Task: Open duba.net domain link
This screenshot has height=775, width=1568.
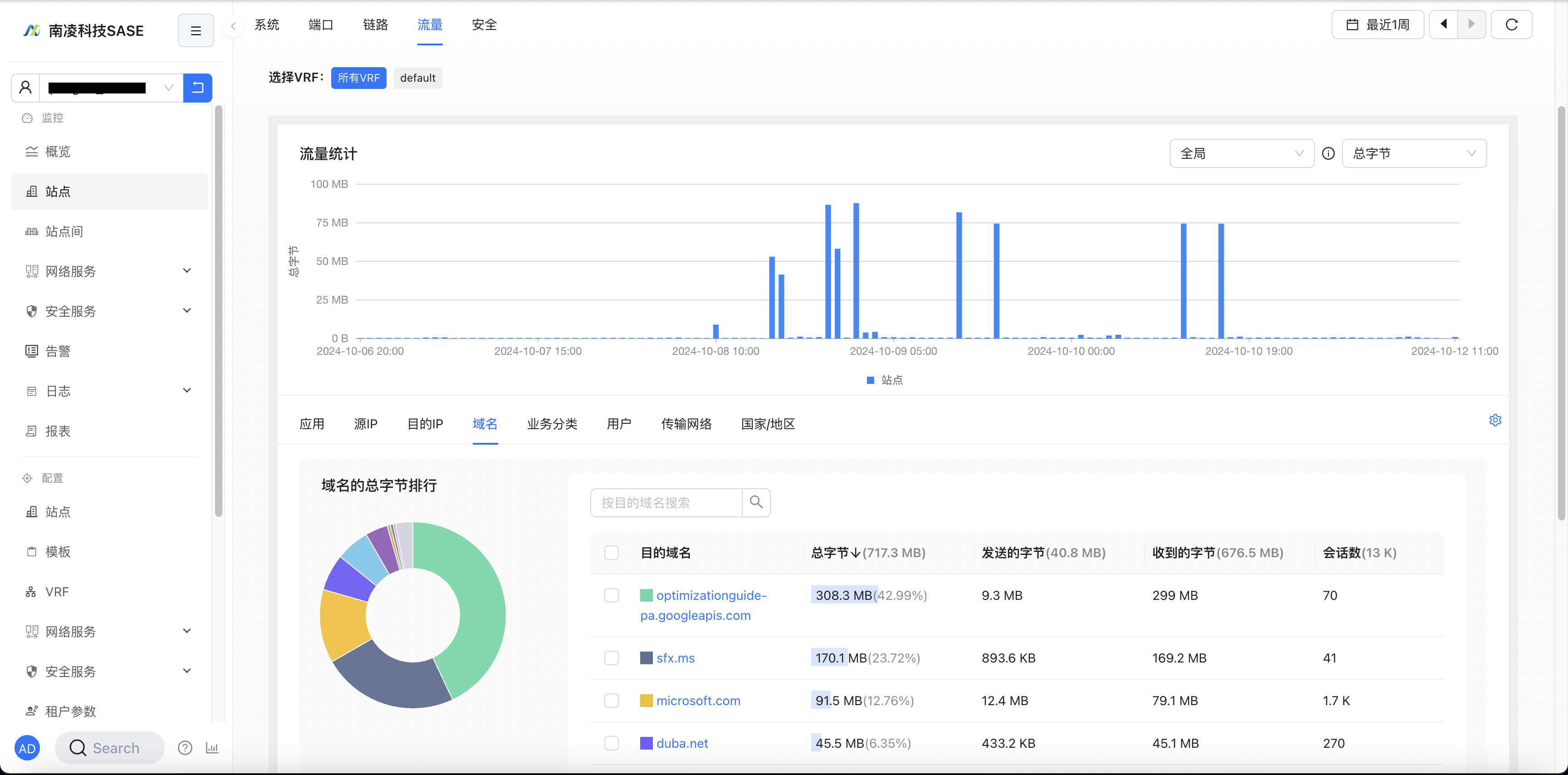Action: pyautogui.click(x=682, y=743)
